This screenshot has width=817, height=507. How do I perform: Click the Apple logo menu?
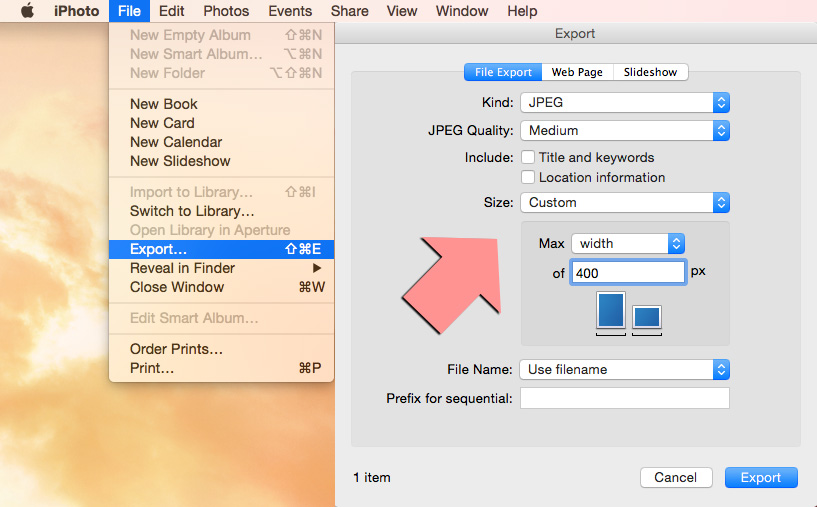coord(27,11)
